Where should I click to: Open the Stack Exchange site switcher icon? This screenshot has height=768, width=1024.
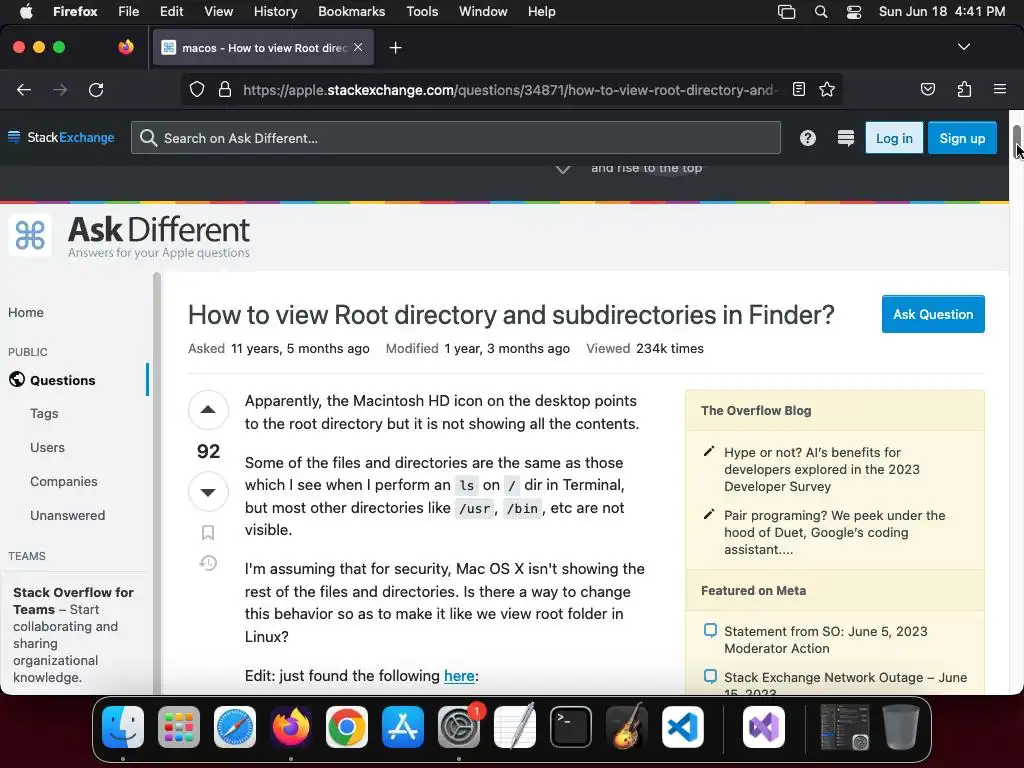click(846, 138)
